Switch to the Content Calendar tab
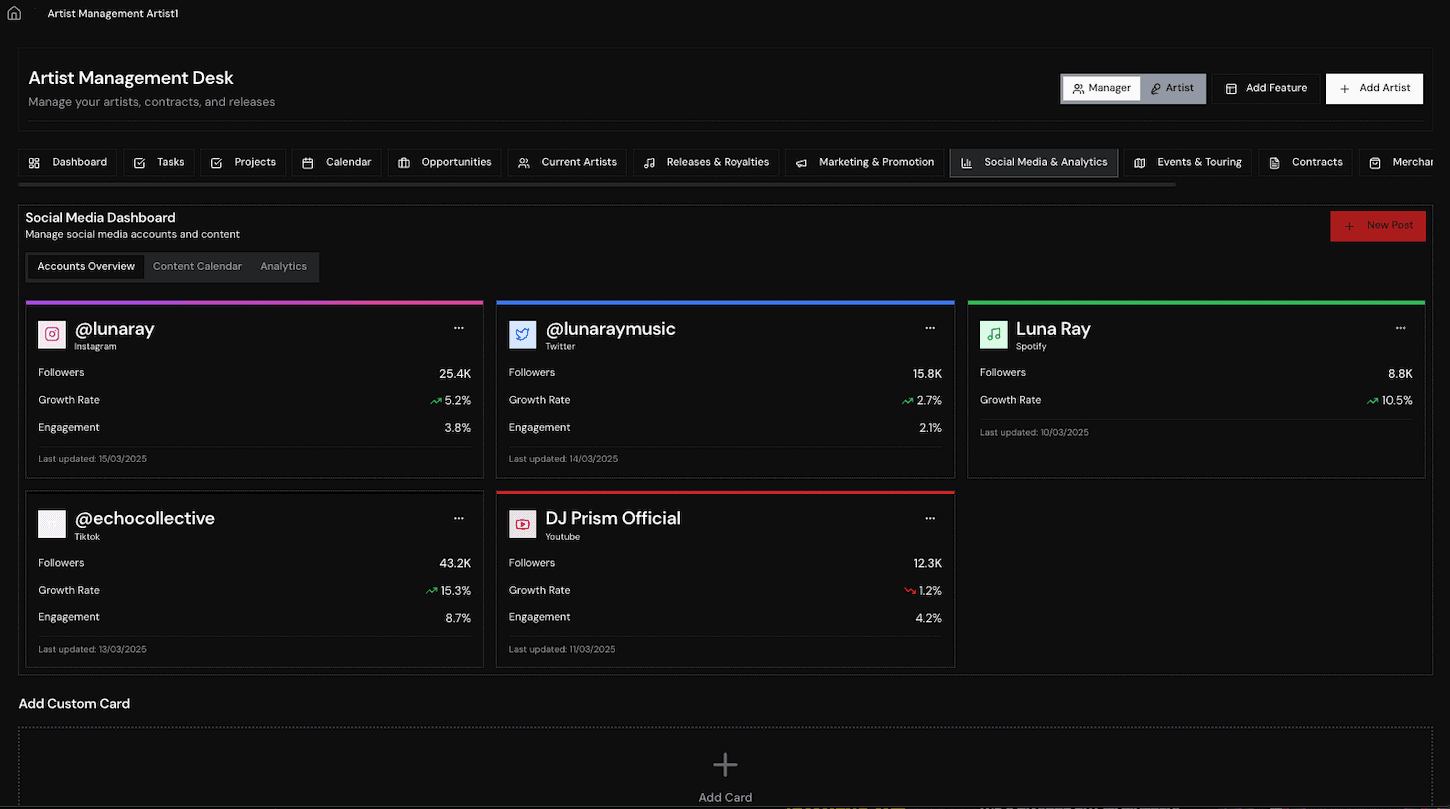 point(197,267)
